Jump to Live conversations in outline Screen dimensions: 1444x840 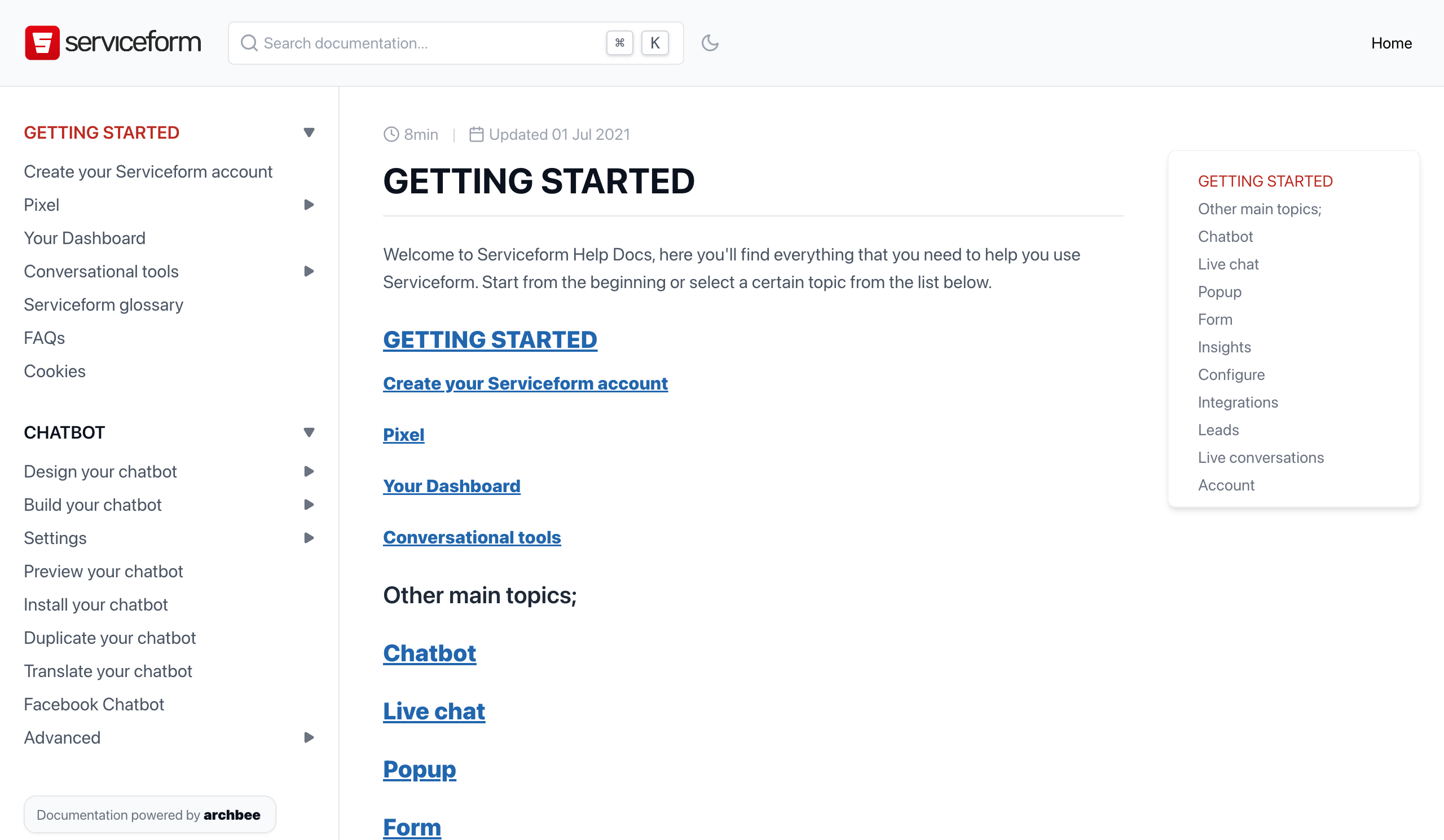(x=1261, y=458)
